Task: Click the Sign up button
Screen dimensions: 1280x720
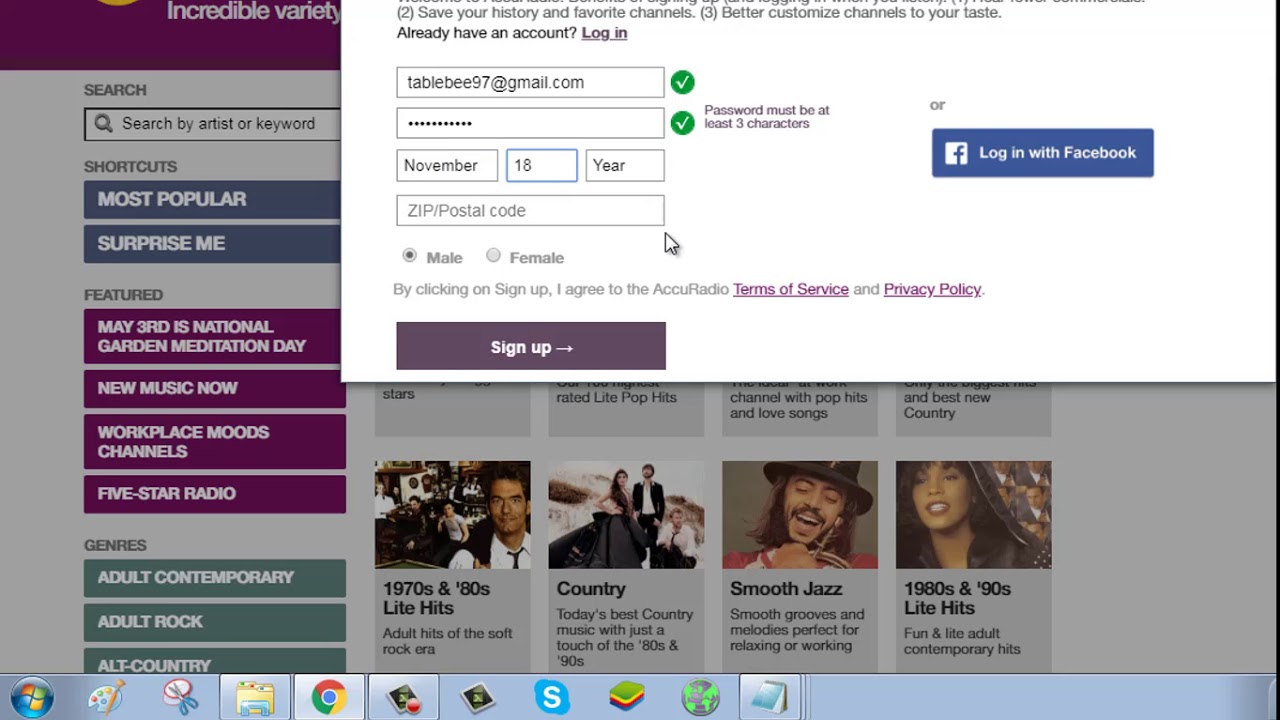Action: 531,346
